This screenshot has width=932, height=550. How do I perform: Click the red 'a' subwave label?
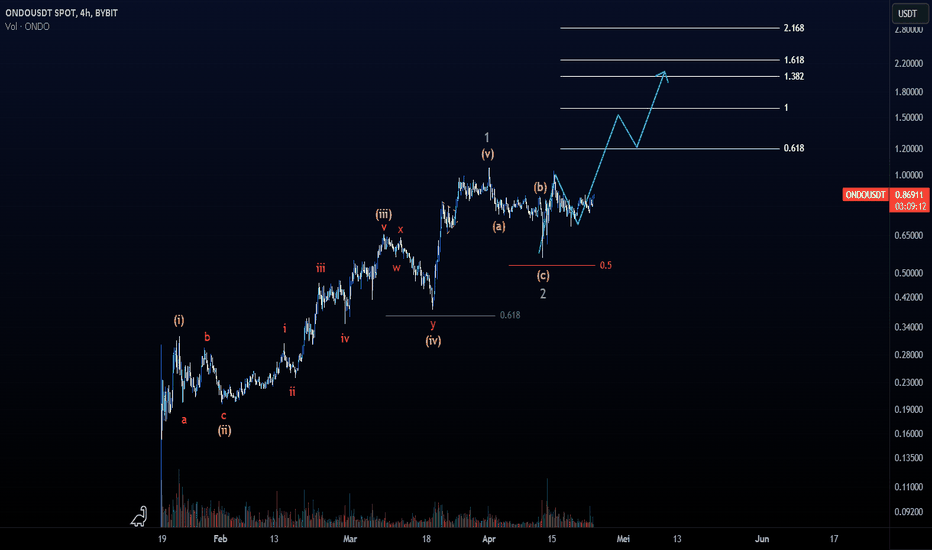(x=184, y=420)
